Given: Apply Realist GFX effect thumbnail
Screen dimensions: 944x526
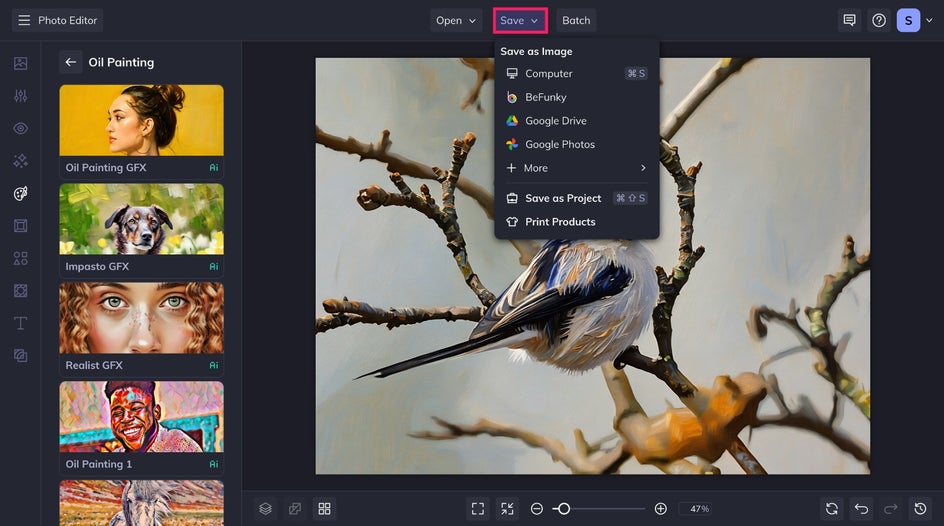Looking at the screenshot, I should (x=141, y=318).
